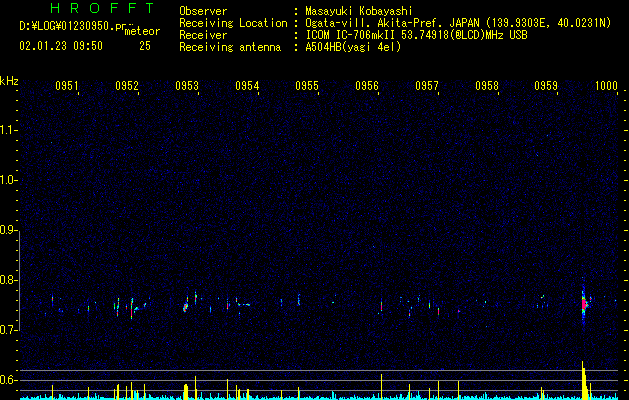The image size is (629, 400).
Task: Click the 0959 time marker
Action: pos(546,86)
